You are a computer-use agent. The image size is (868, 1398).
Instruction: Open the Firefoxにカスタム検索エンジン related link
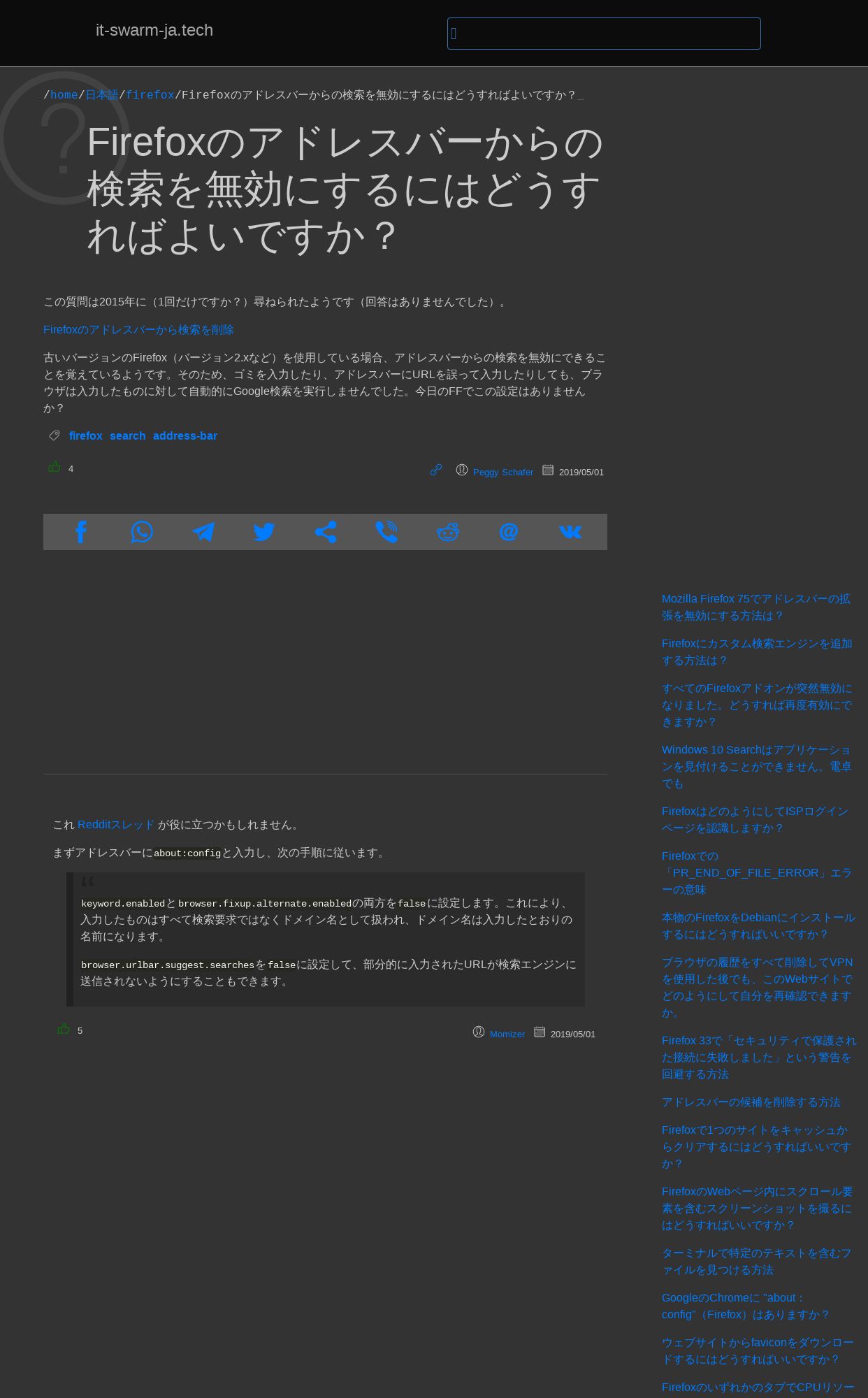tap(757, 652)
